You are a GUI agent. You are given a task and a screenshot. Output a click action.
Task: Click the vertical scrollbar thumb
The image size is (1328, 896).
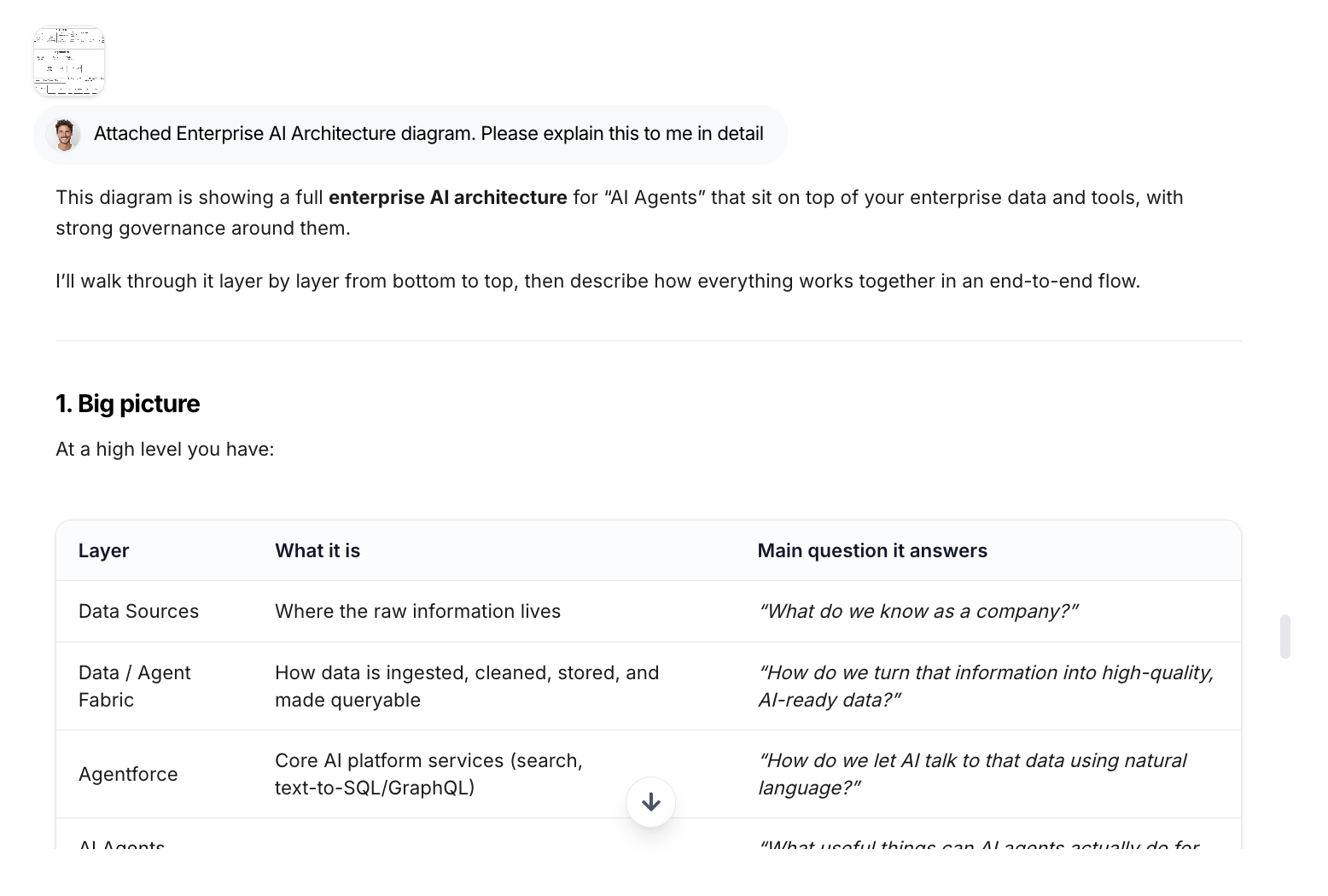(1284, 636)
